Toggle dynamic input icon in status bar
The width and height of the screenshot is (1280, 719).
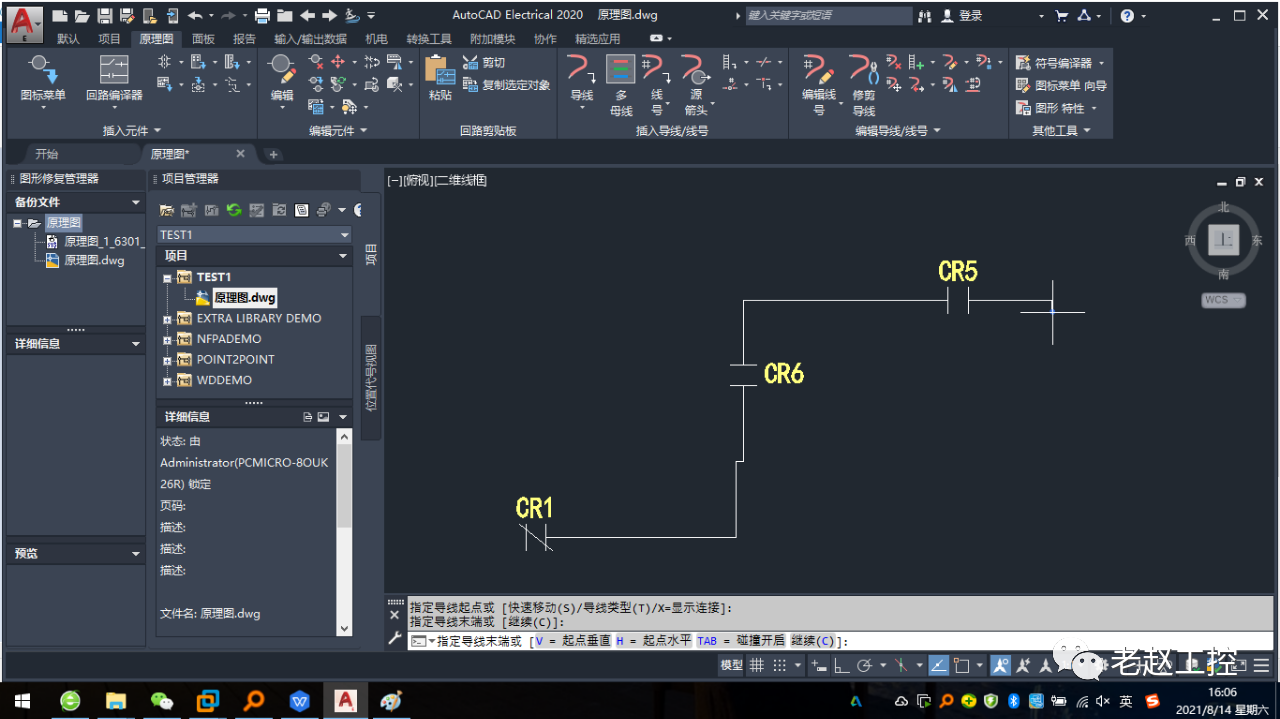click(820, 665)
